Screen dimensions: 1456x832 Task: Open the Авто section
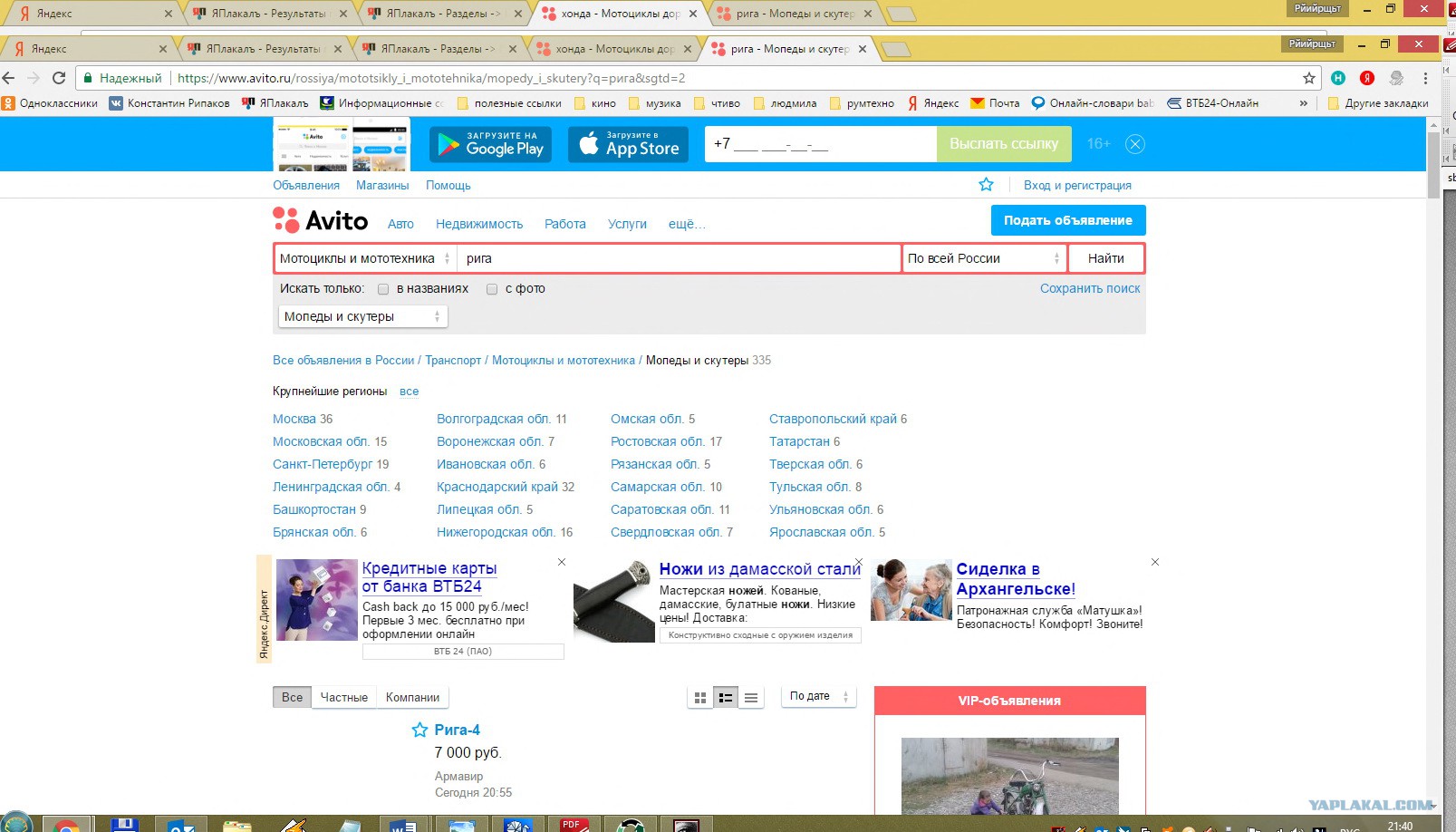click(400, 224)
